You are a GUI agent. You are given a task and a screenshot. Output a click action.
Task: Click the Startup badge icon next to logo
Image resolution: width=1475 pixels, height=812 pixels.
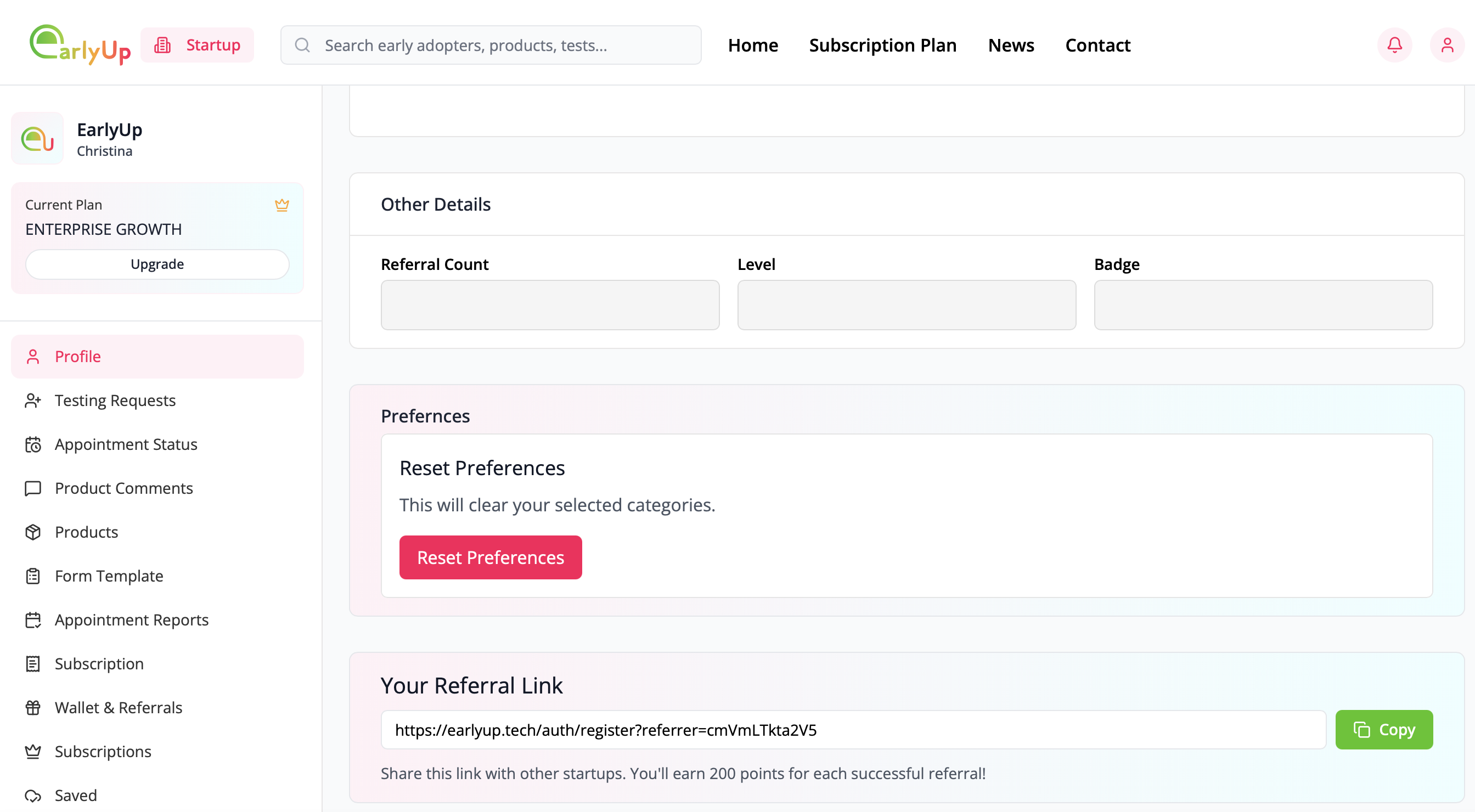coord(163,44)
